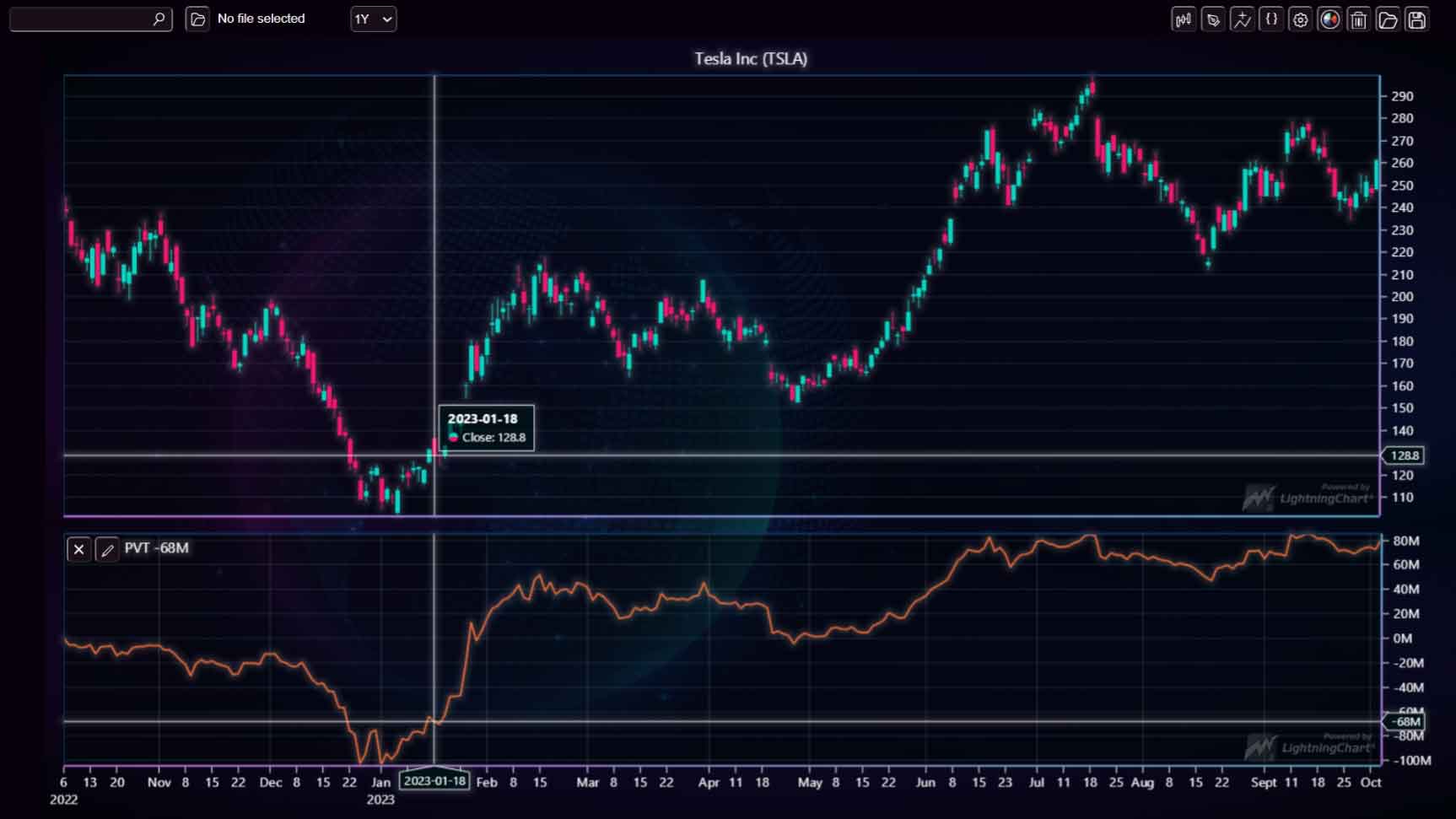Save the current chart

pyautogui.click(x=1417, y=19)
